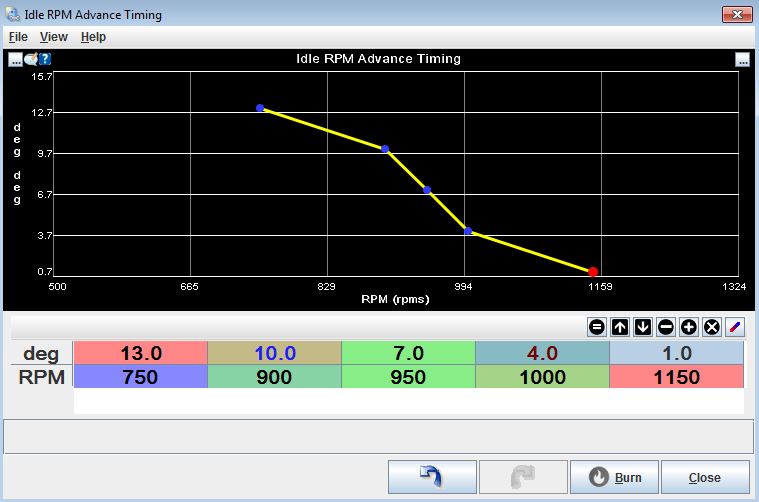The image size is (759, 502).
Task: Click the up arrow increment icon
Action: (620, 327)
